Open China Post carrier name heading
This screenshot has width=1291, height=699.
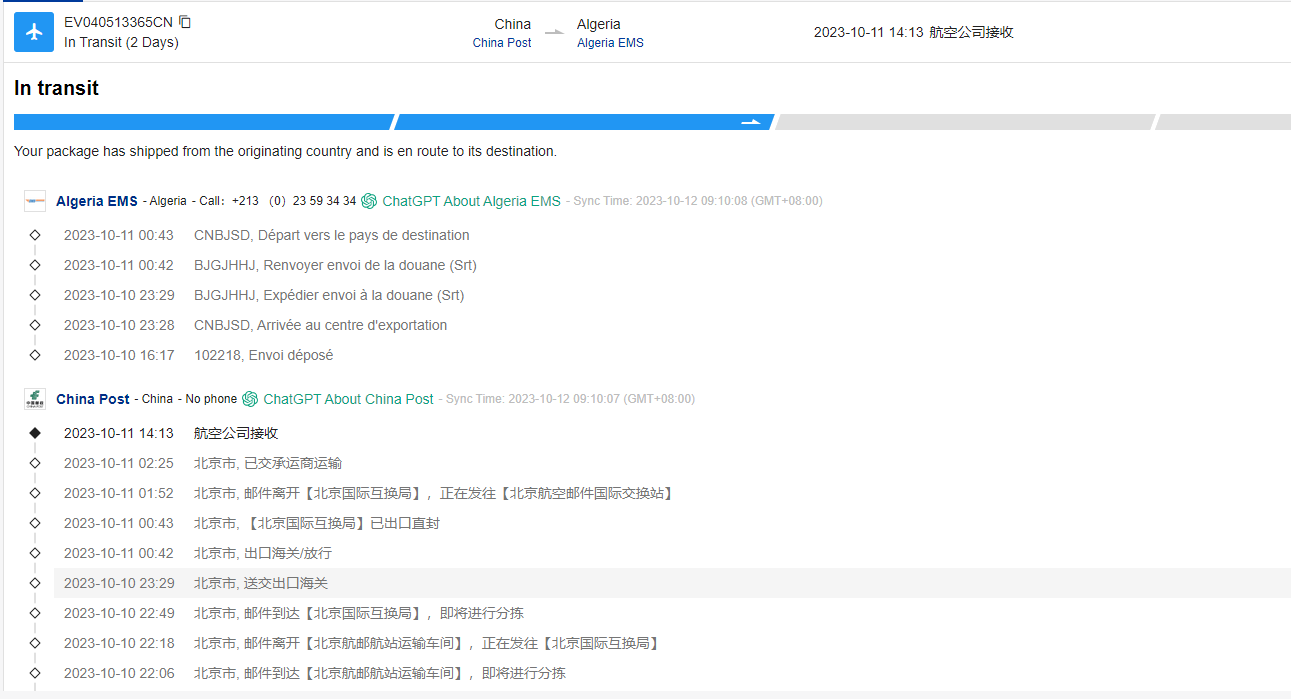point(93,399)
